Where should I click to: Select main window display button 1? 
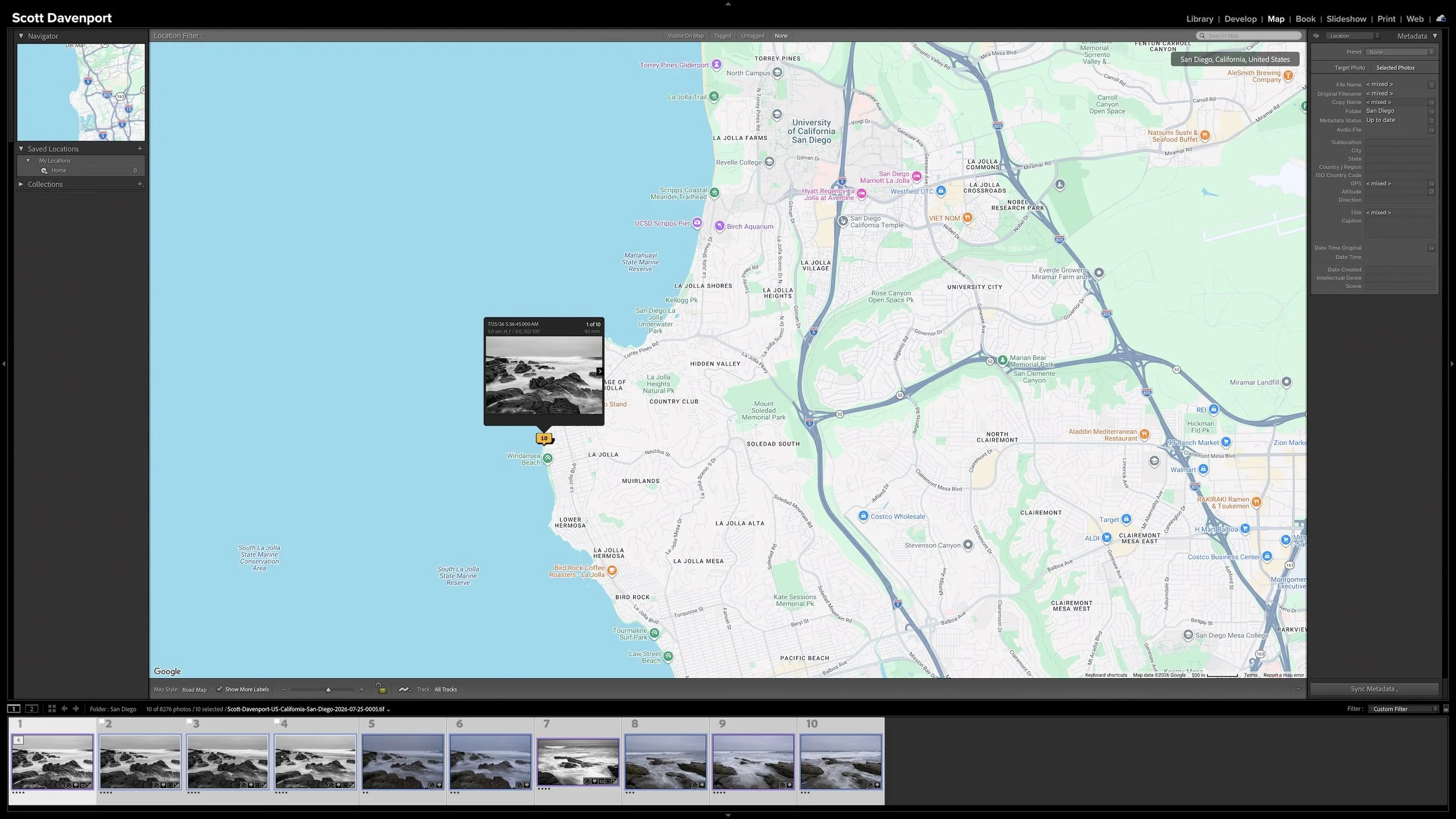coord(13,708)
